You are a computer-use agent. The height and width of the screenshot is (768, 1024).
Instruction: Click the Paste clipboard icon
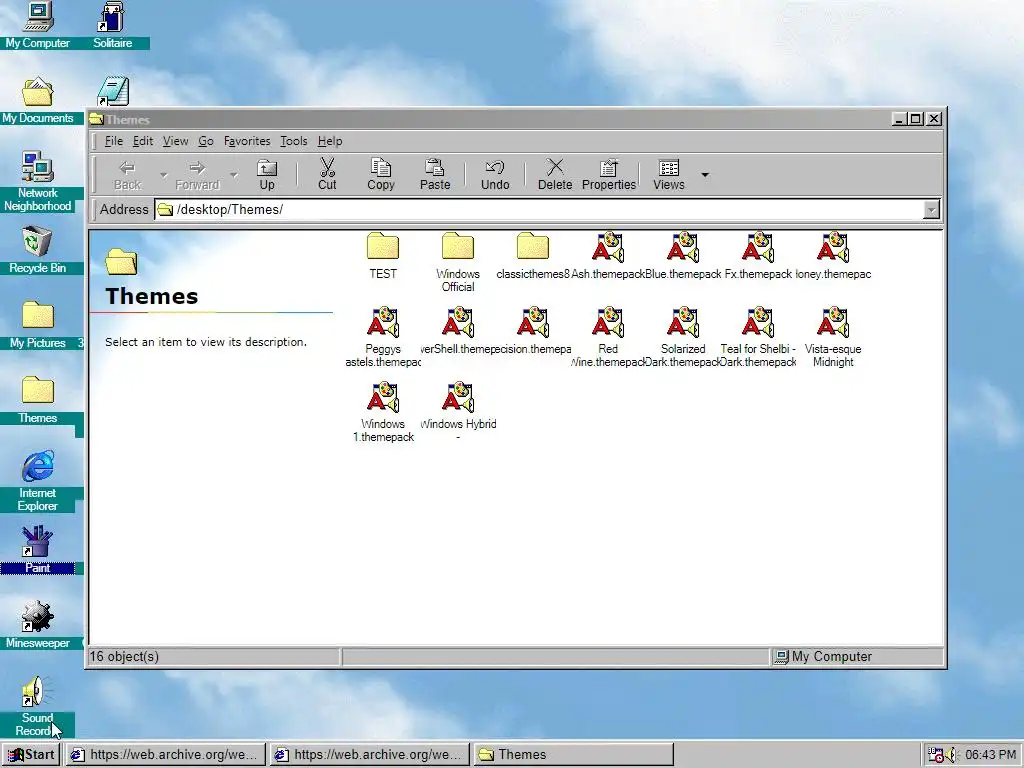pos(435,168)
